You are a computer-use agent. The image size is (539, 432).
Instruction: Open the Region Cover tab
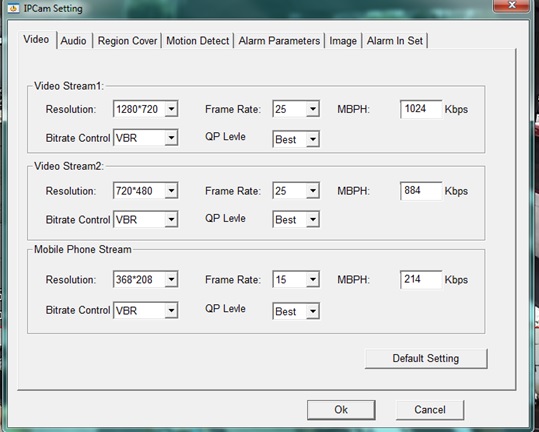click(x=127, y=41)
